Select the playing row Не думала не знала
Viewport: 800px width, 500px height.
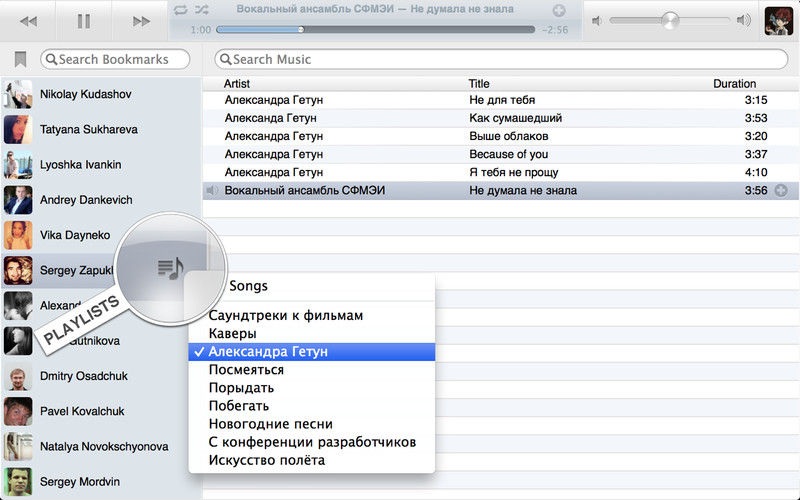tap(501, 190)
